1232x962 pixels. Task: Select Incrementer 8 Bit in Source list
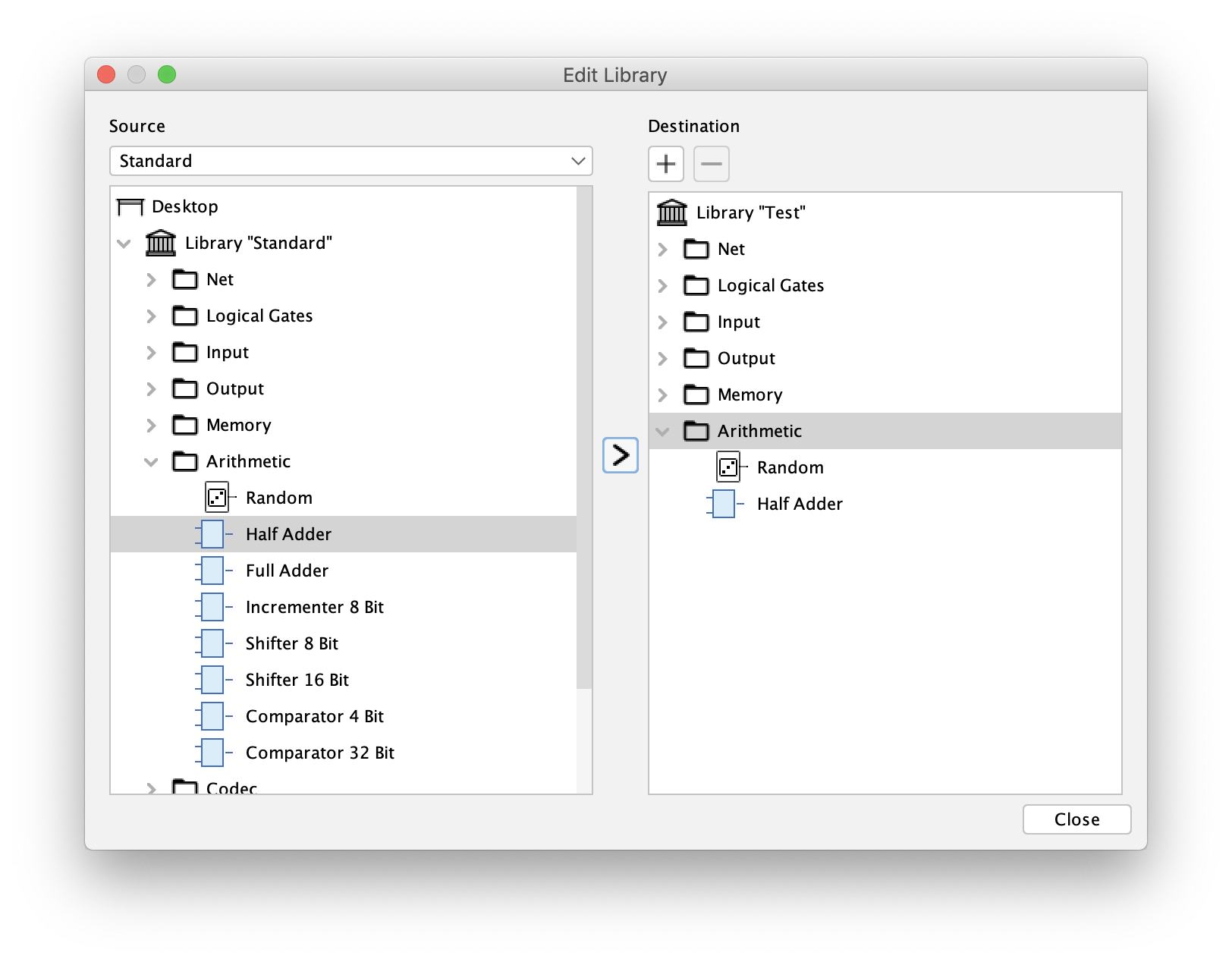click(x=314, y=607)
